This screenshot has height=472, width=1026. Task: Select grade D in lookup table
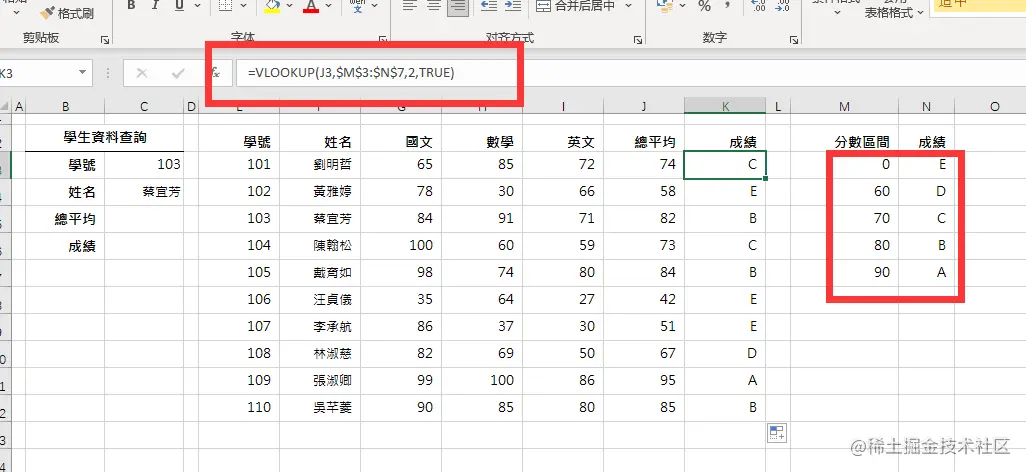[926, 191]
